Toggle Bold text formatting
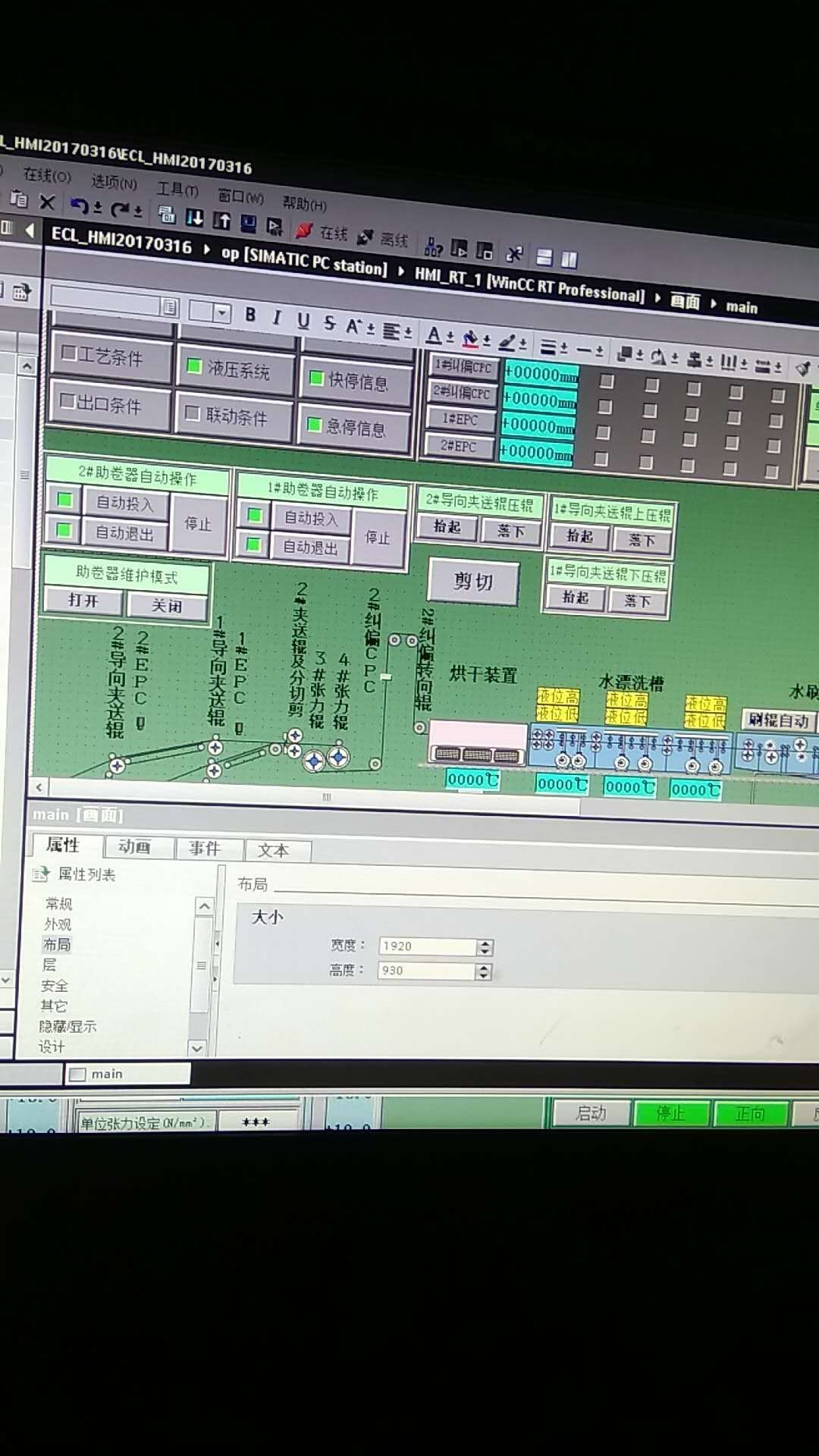Viewport: 819px width, 1456px height. pyautogui.click(x=250, y=315)
